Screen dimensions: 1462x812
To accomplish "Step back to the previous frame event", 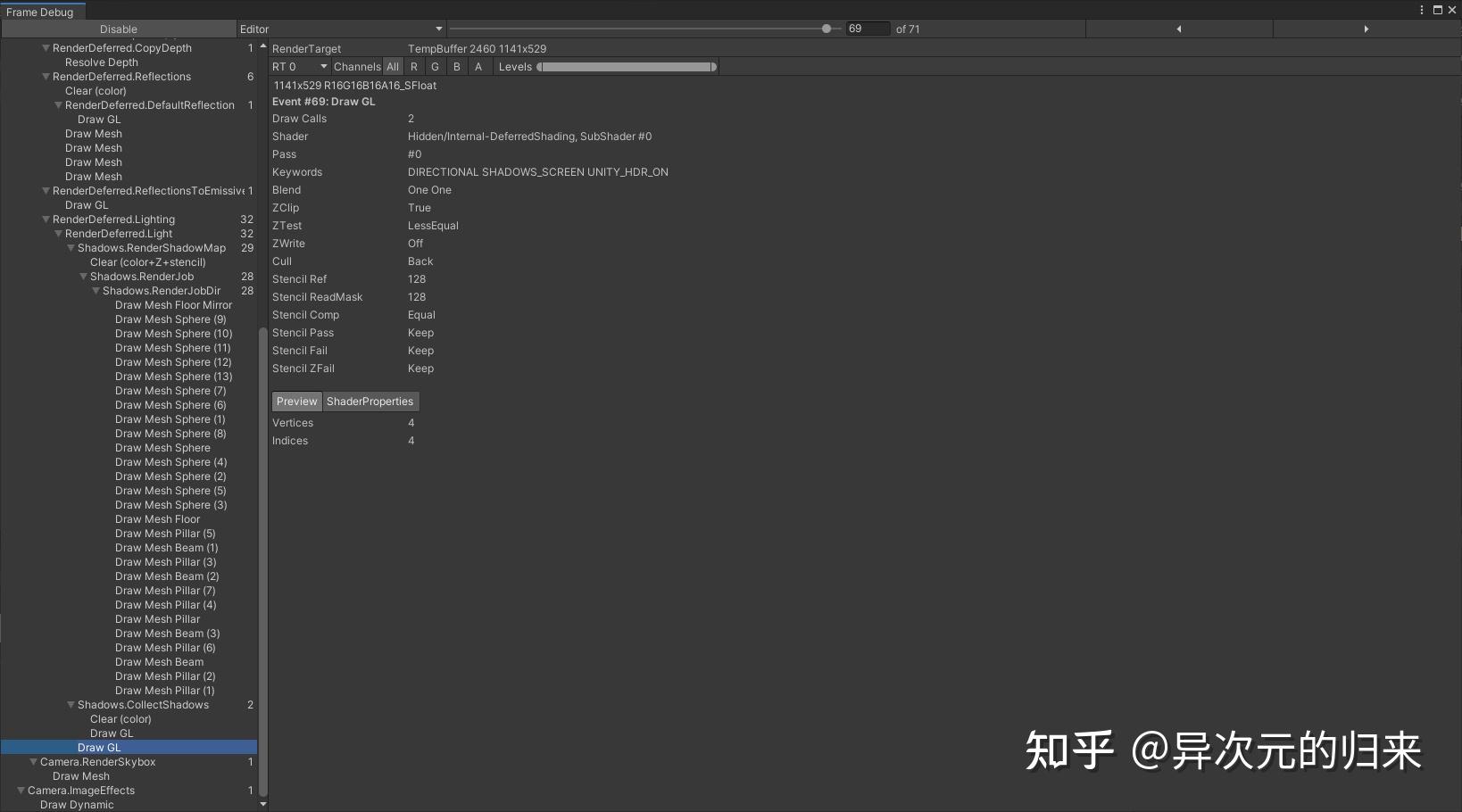I will coord(1178,28).
